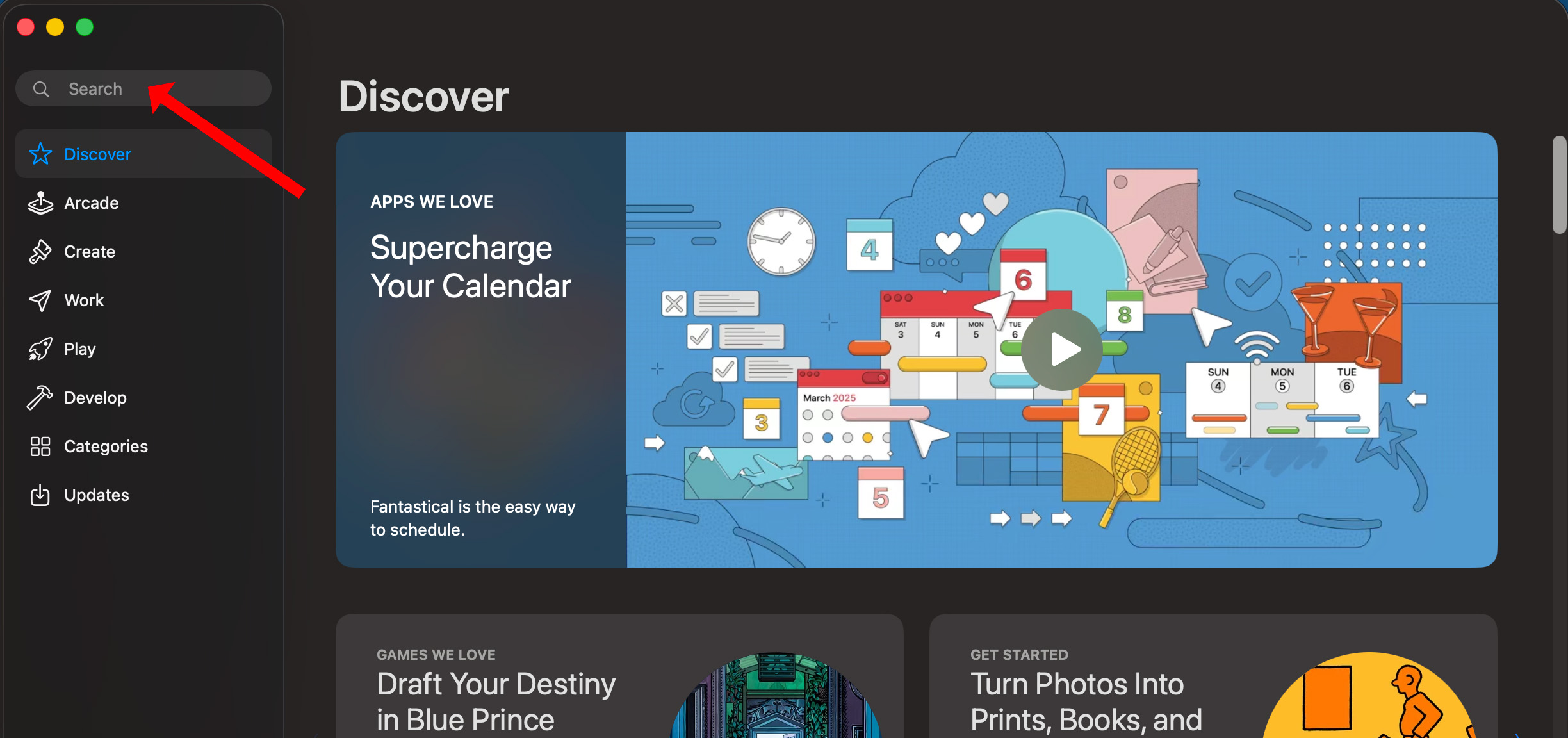The width and height of the screenshot is (1568, 738).
Task: Click the Discover star icon in sidebar
Action: click(40, 154)
